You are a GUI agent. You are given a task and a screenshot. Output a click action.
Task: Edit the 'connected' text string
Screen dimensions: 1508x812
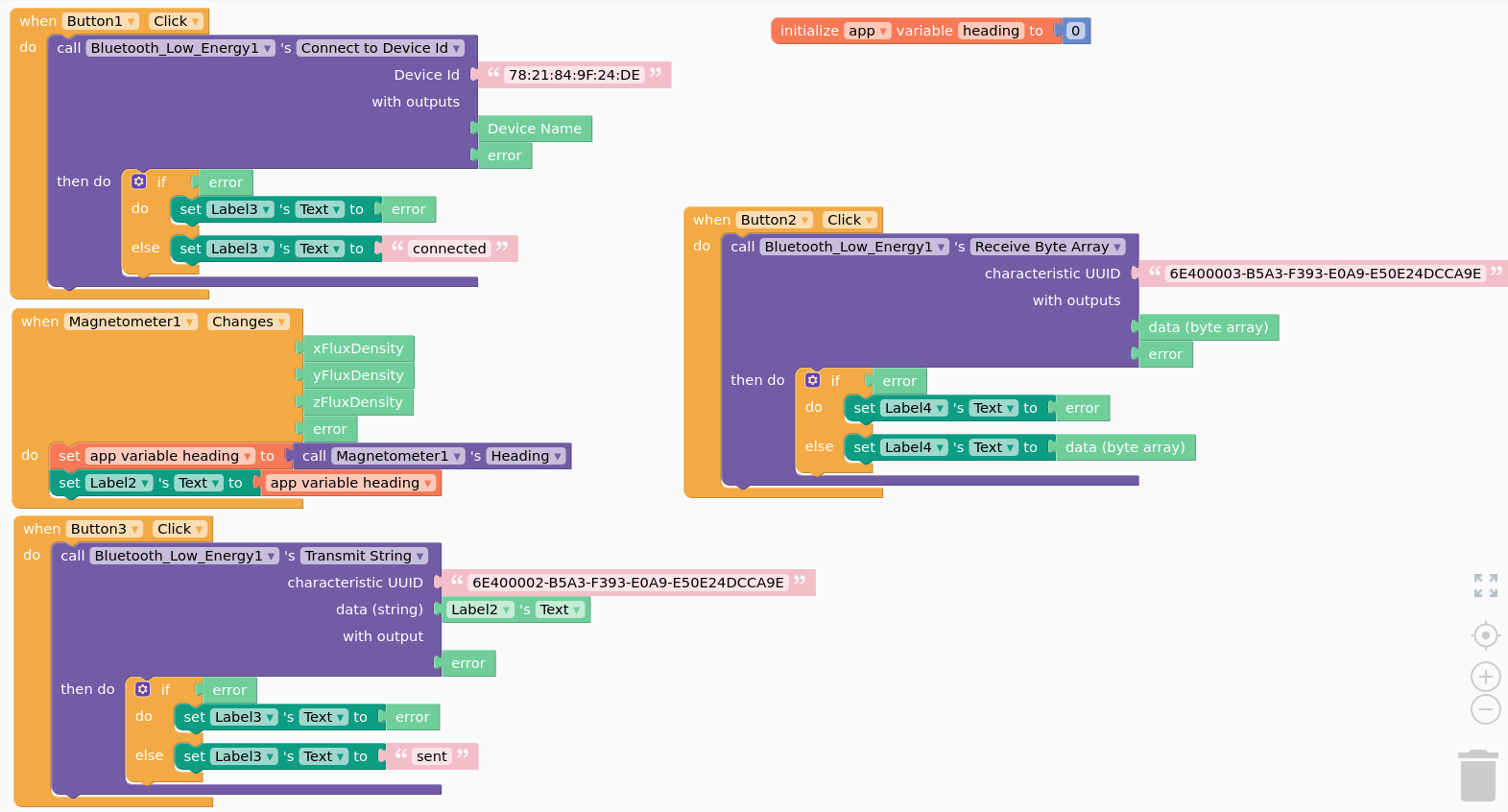(449, 249)
